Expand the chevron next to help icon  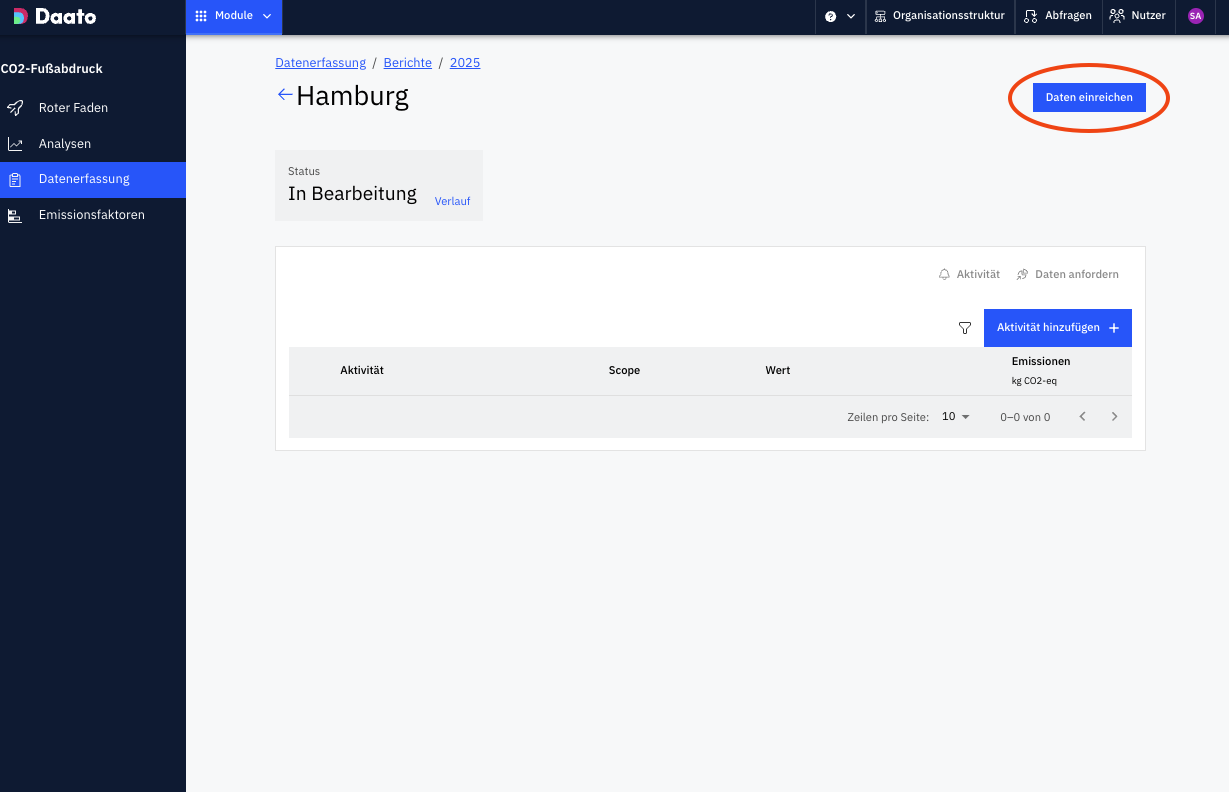click(x=851, y=16)
